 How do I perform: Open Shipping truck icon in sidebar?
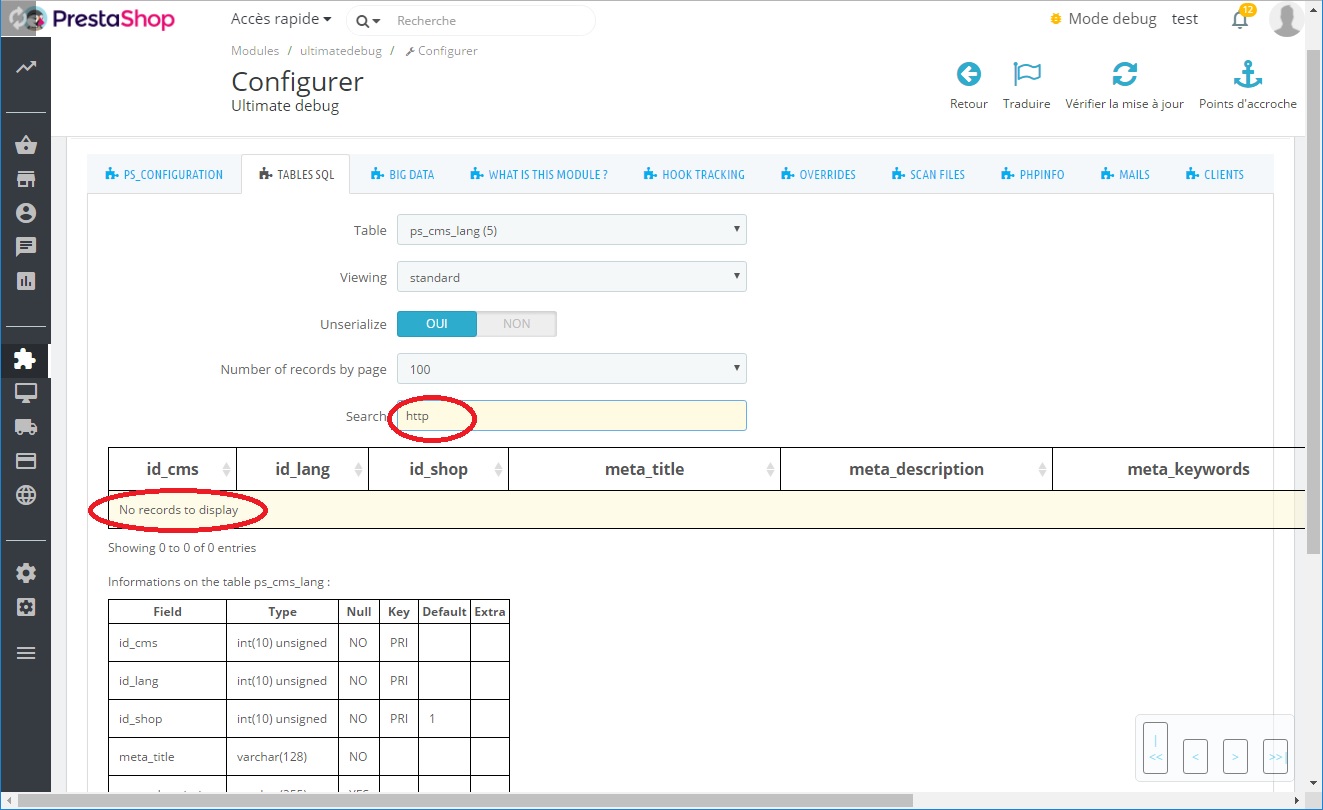[26, 427]
